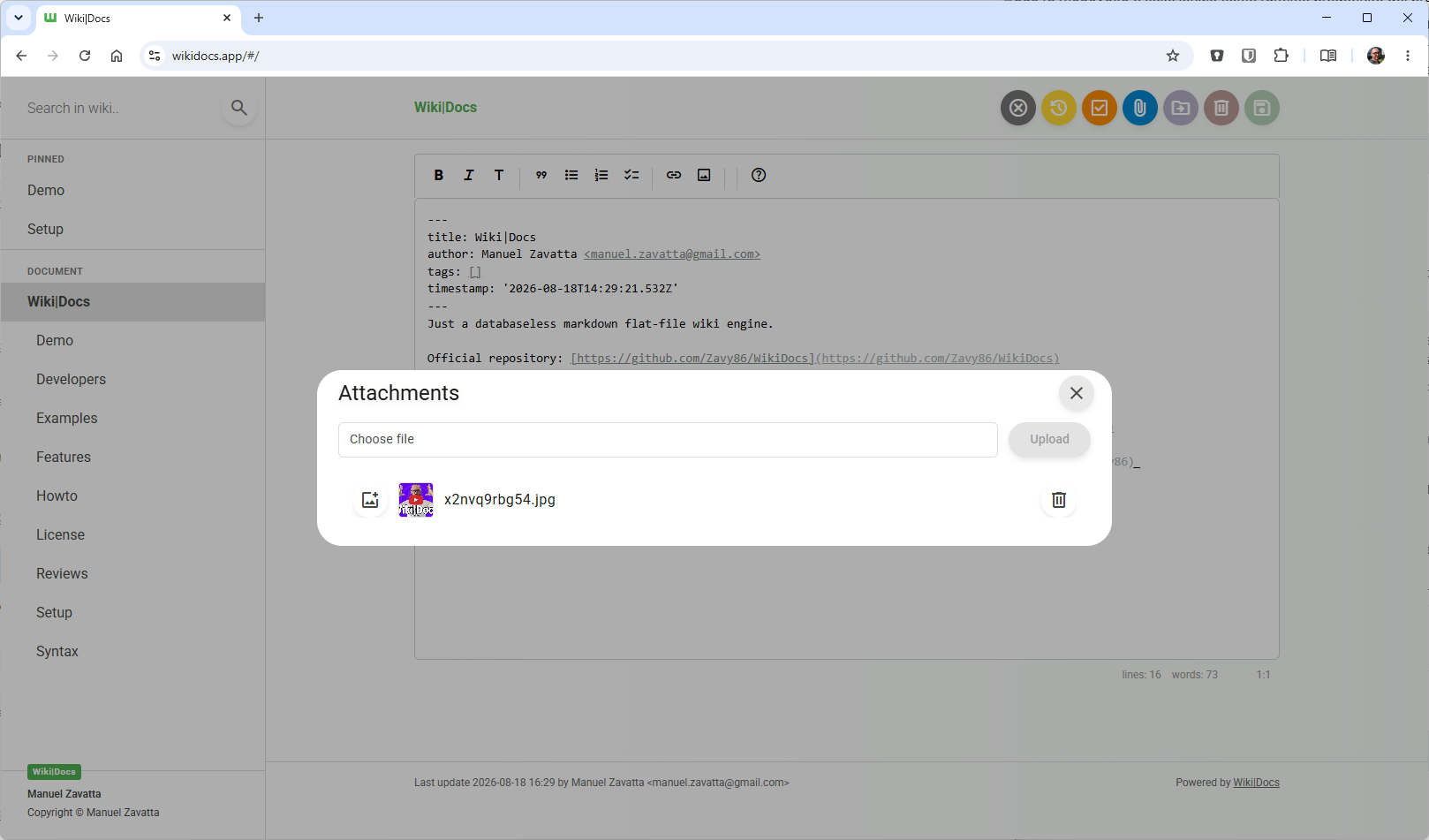Viewport: 1429px width, 840px height.
Task: Delete the x2nvq9rbg54.jpg attachment
Action: pos(1058,500)
